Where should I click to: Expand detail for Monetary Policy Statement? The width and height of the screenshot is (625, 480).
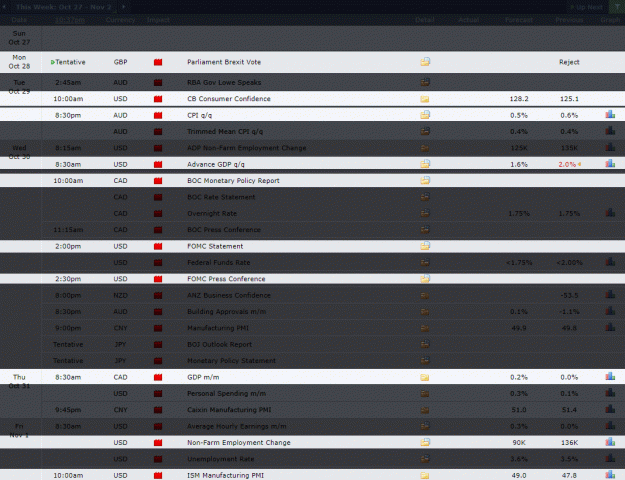pos(425,360)
